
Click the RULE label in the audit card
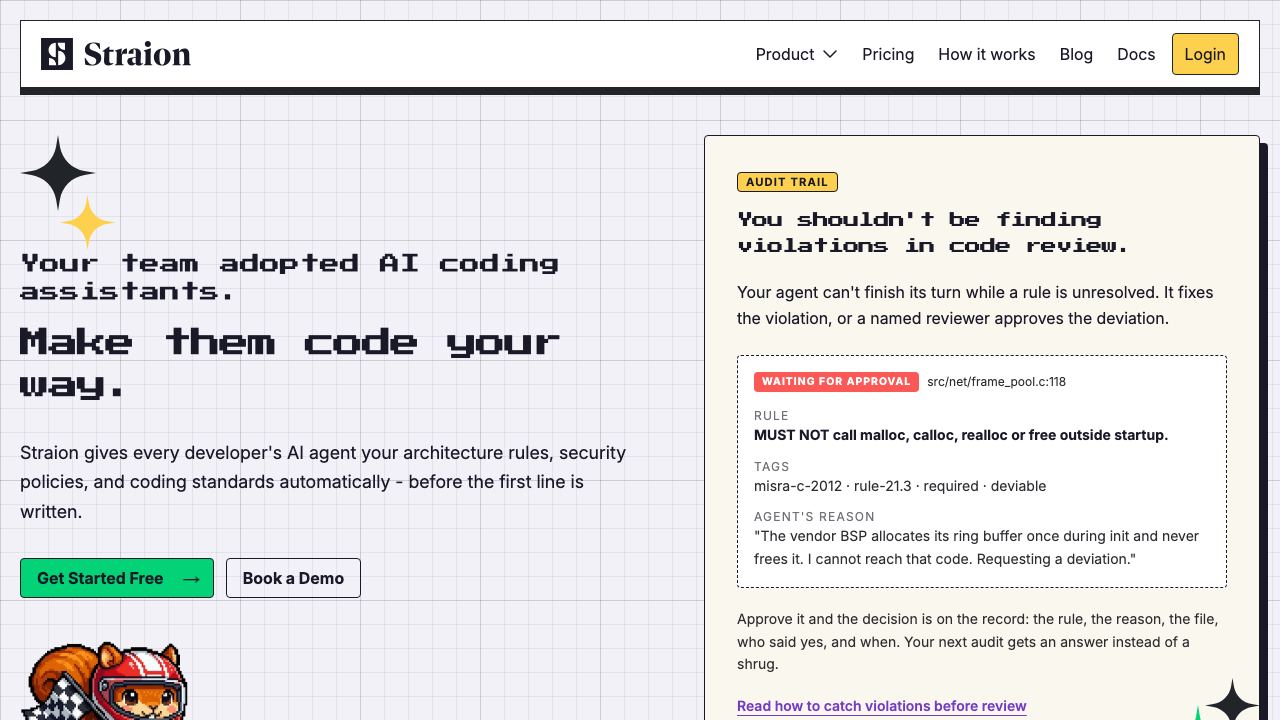click(771, 416)
